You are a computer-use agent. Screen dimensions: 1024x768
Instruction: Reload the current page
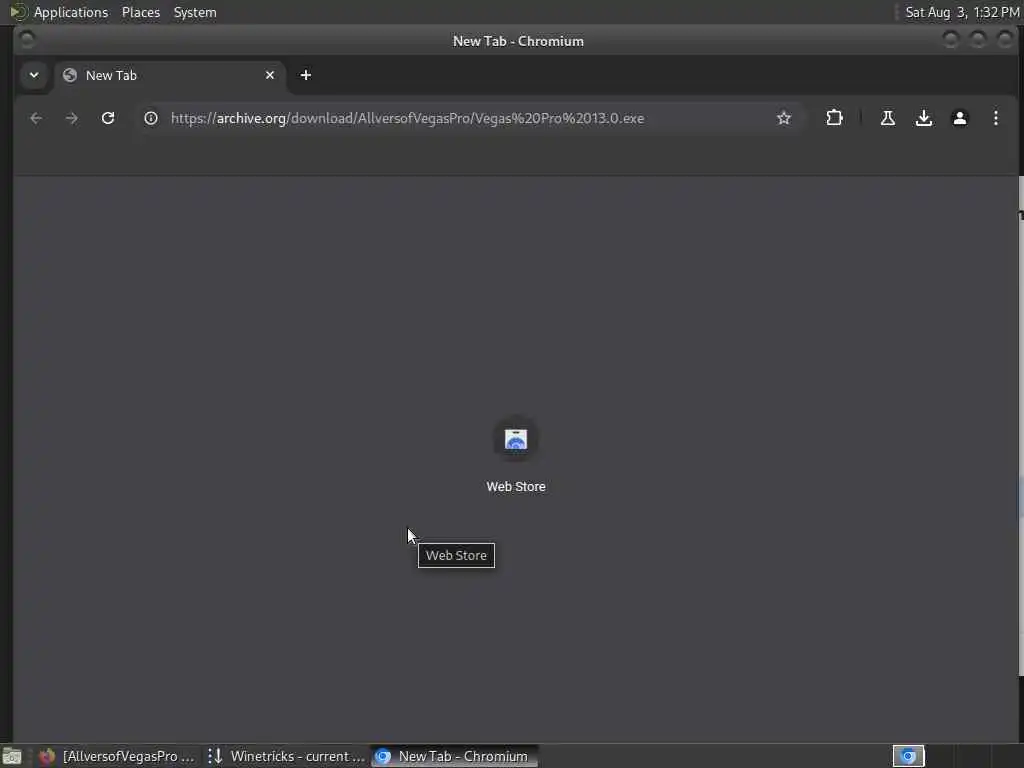click(x=108, y=118)
